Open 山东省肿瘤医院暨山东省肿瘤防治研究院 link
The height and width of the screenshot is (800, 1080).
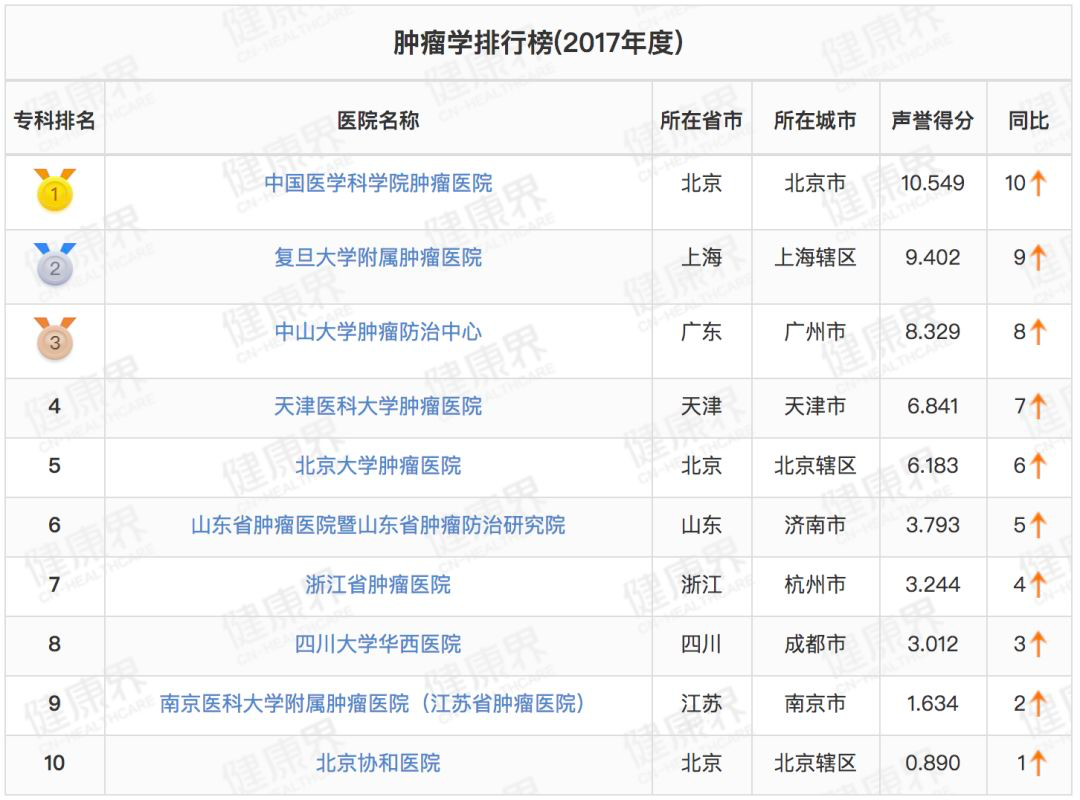click(x=378, y=525)
